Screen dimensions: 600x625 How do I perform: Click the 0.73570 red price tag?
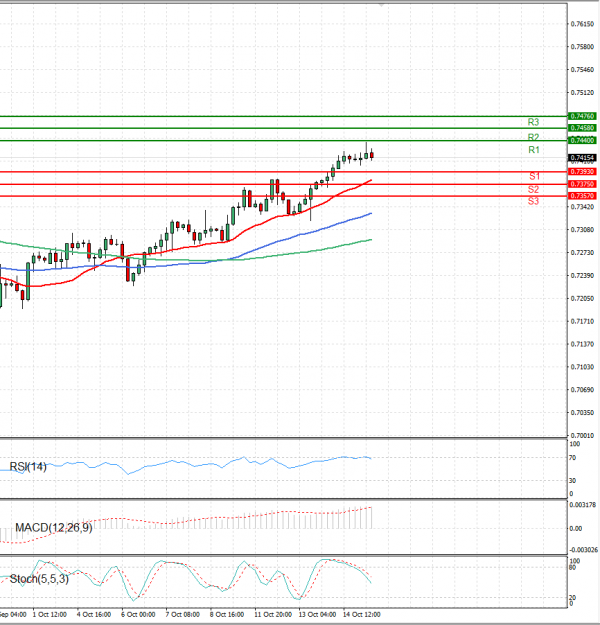(582, 196)
